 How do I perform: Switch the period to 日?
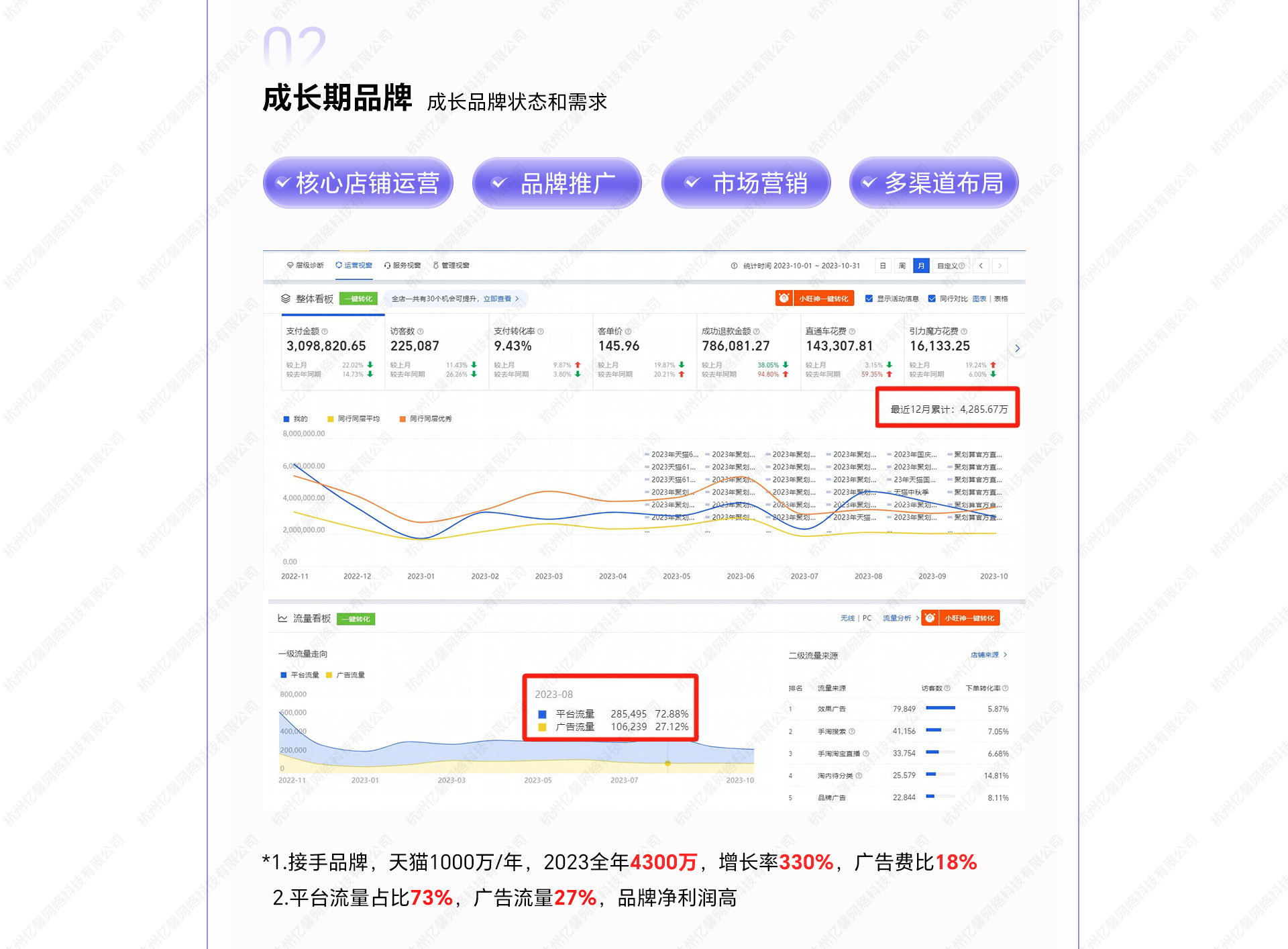(x=883, y=266)
